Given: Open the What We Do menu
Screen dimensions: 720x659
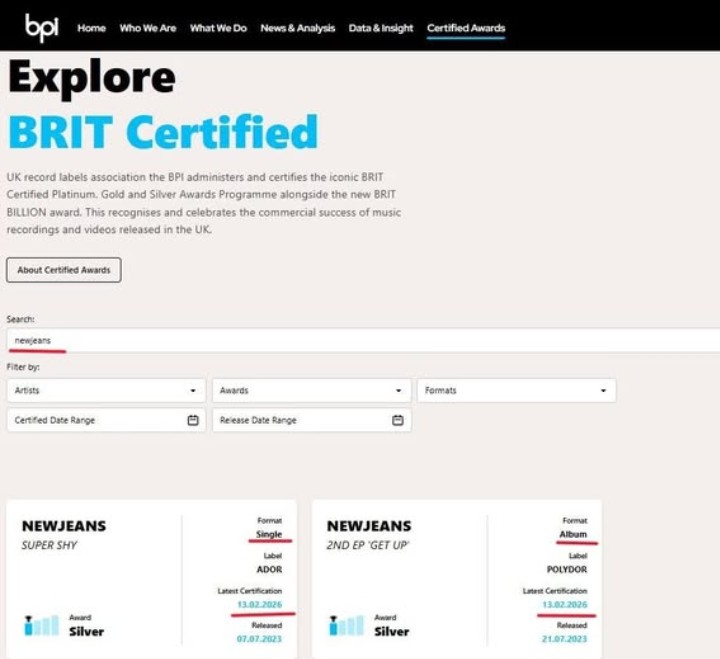Looking at the screenshot, I should (218, 28).
